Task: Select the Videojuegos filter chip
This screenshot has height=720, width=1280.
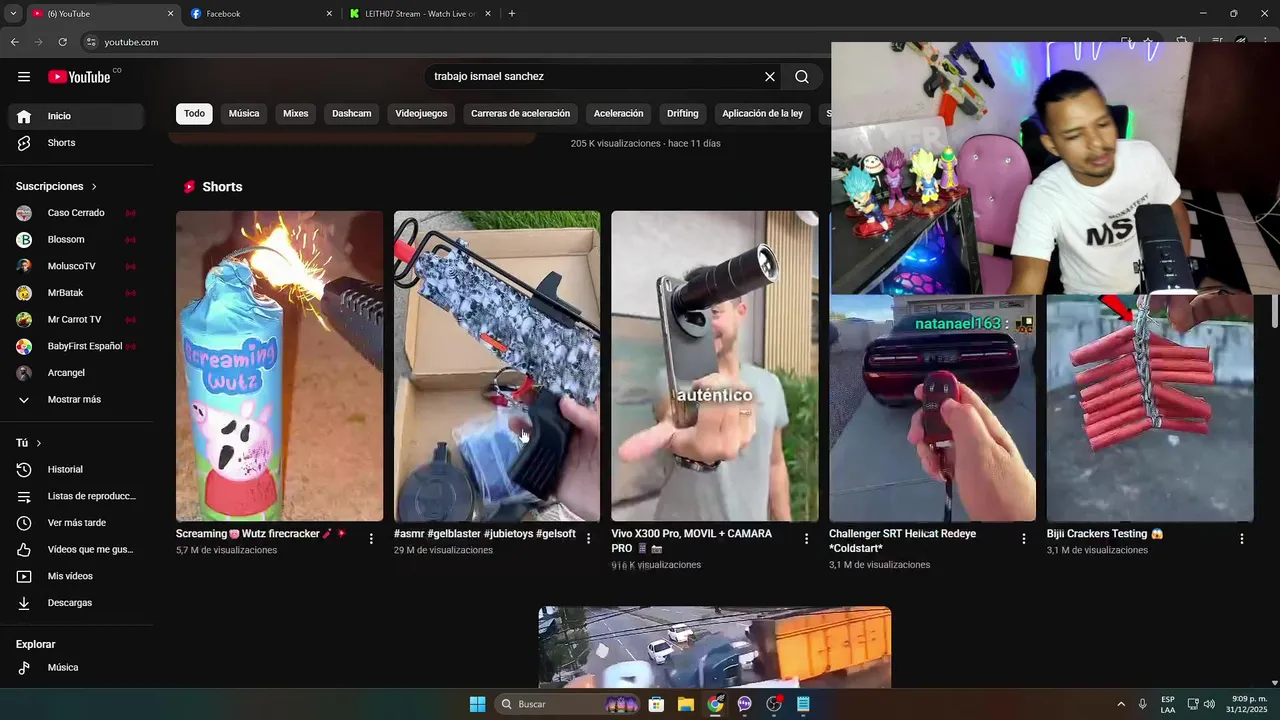Action: [x=421, y=114]
